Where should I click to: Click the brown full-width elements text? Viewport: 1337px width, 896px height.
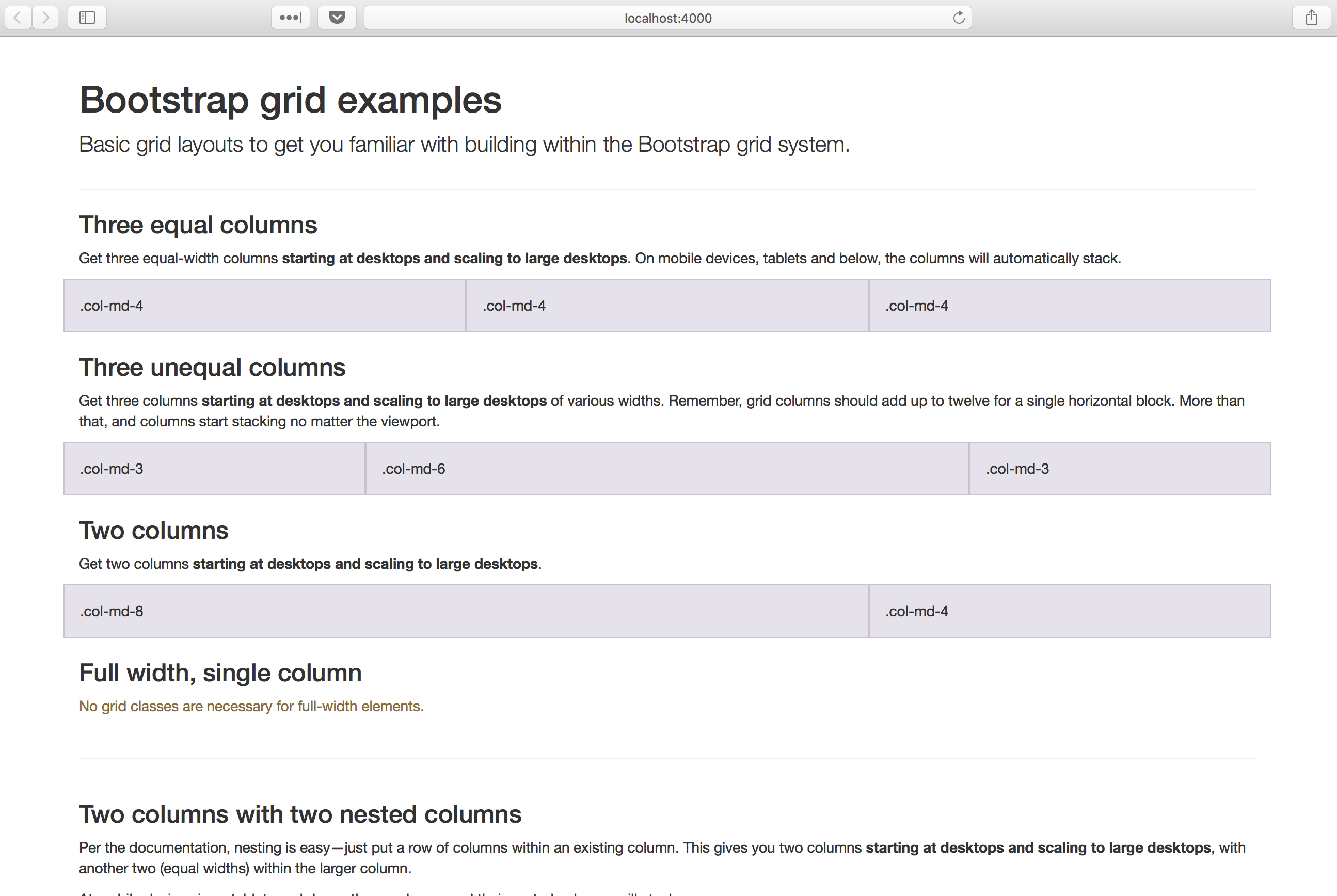[251, 706]
